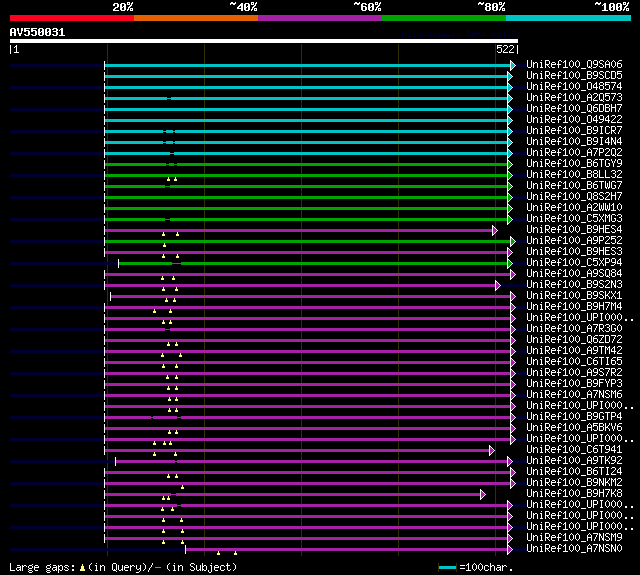This screenshot has height=575, width=640.
Task: Select the UniRef100_B9FYP3 label
Action: (574, 384)
